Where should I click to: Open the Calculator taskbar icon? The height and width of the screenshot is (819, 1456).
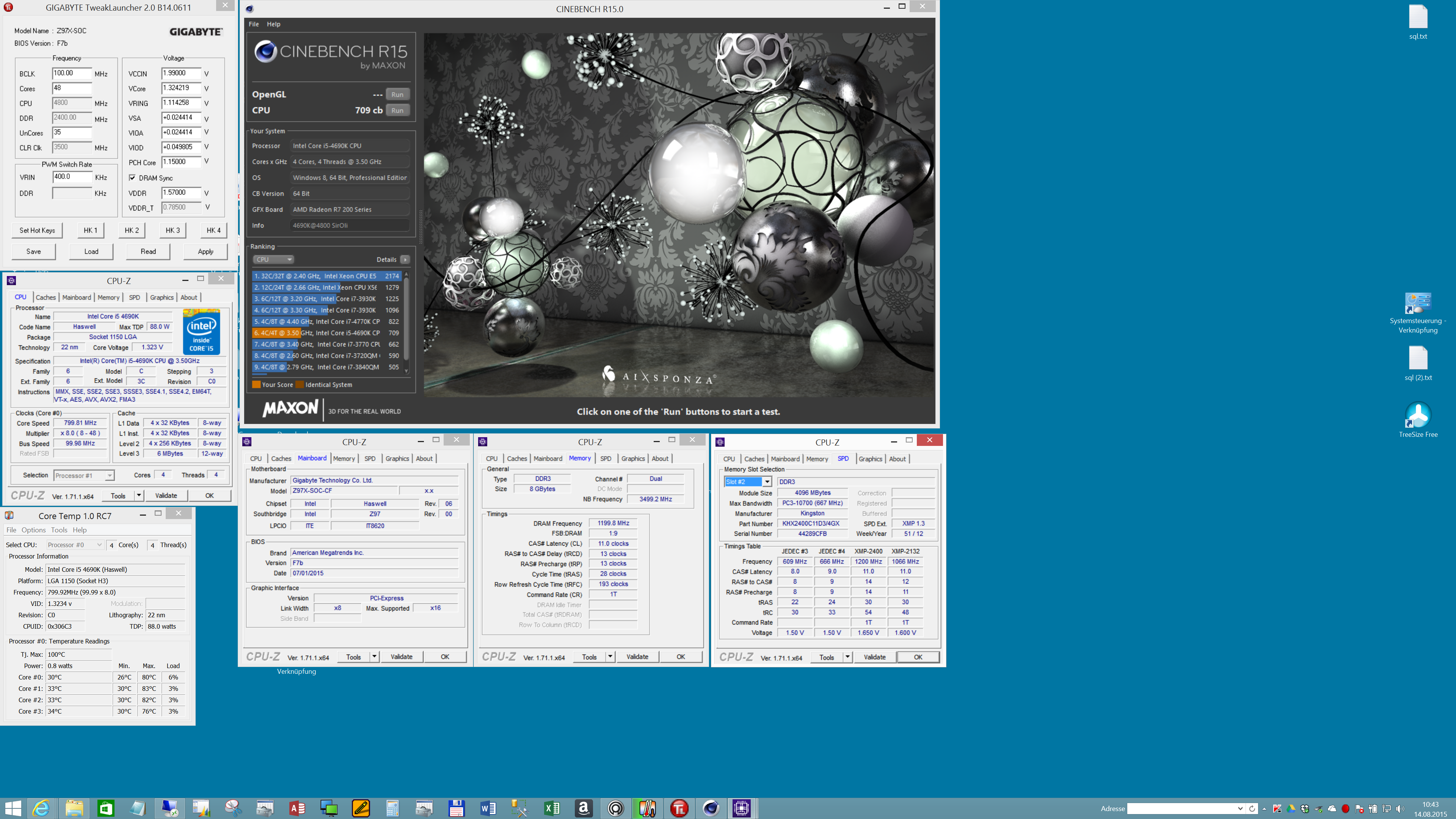(392, 808)
